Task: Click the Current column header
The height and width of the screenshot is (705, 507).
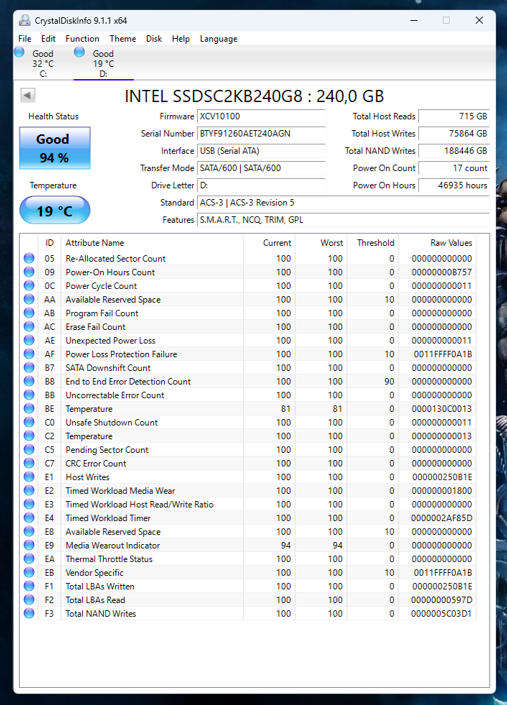Action: click(x=277, y=243)
